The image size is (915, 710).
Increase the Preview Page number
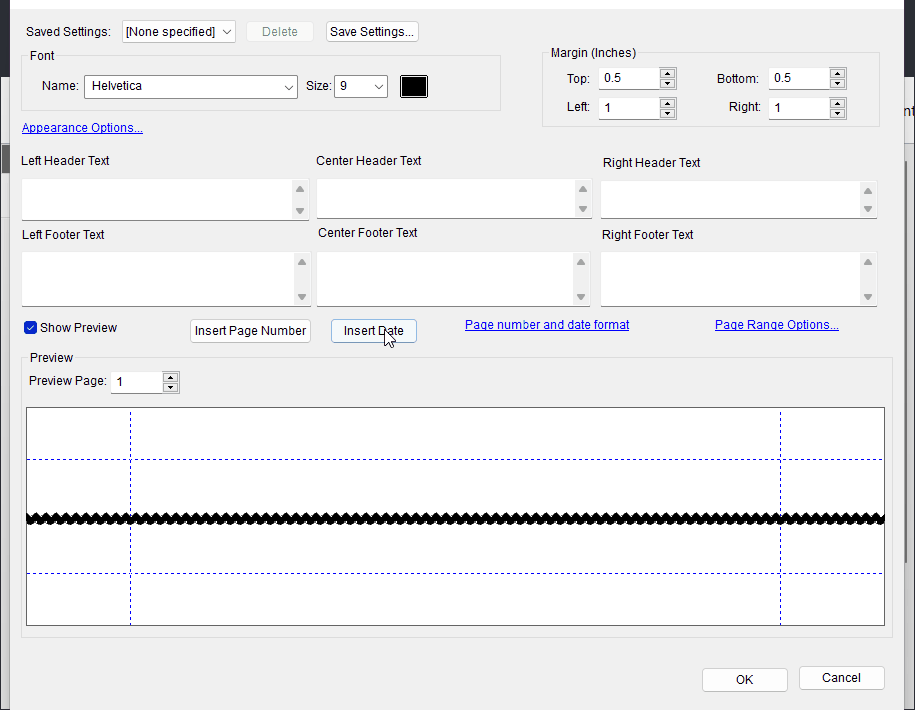pos(170,377)
